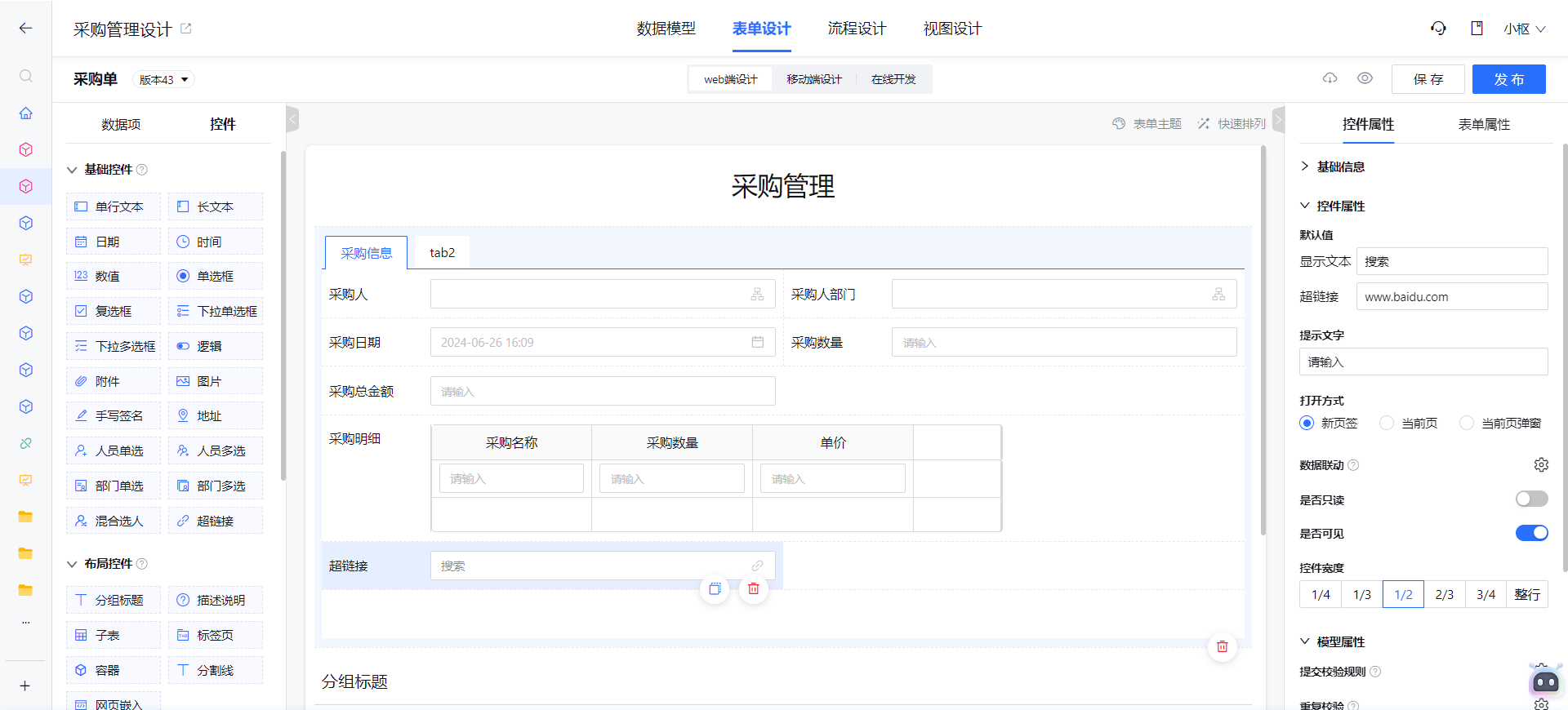Click org picker icon in 采购人 field
Screen dimensions: 1568x710
758,294
